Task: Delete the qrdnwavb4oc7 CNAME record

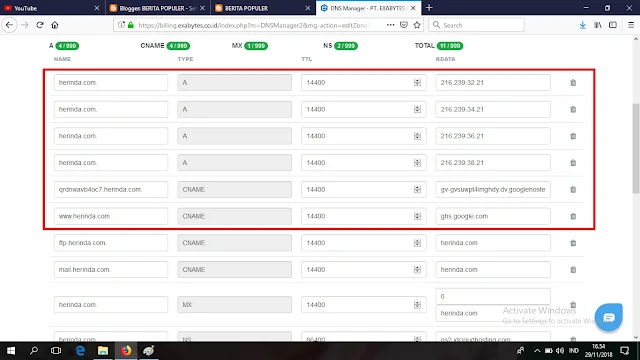Action: coord(573,189)
